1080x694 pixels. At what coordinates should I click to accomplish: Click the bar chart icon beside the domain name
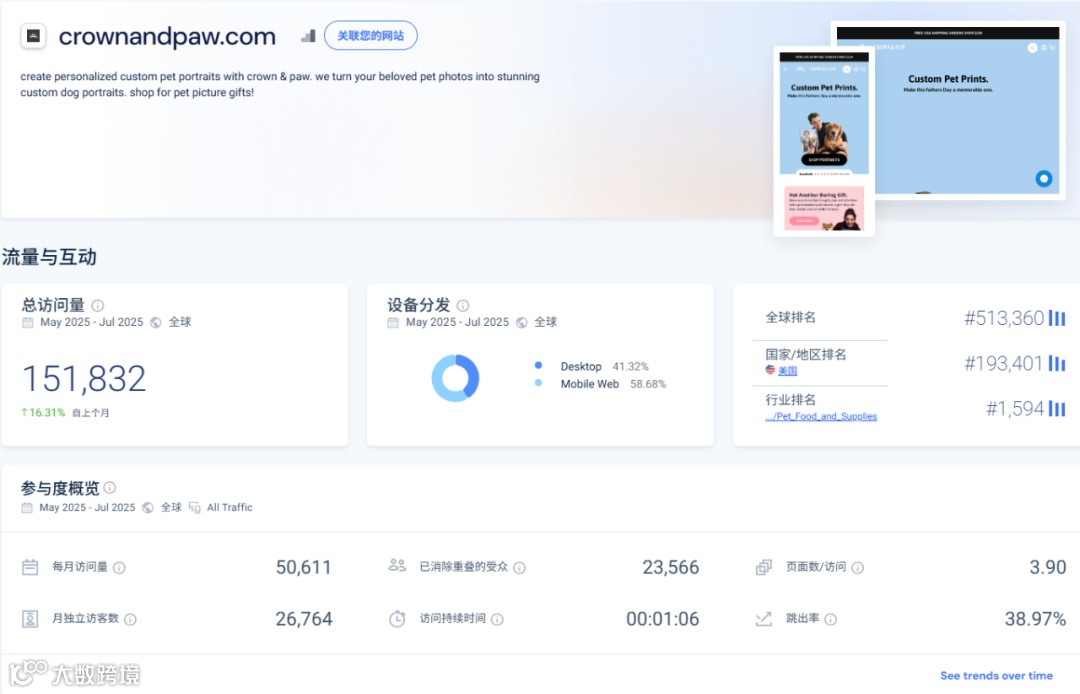[x=309, y=36]
